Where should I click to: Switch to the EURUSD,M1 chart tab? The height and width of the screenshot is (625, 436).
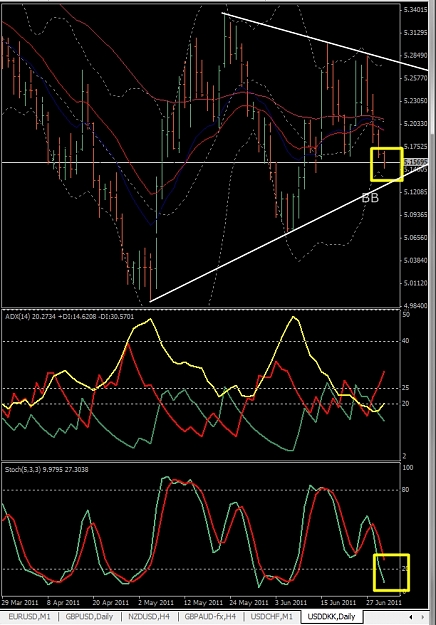point(29,616)
